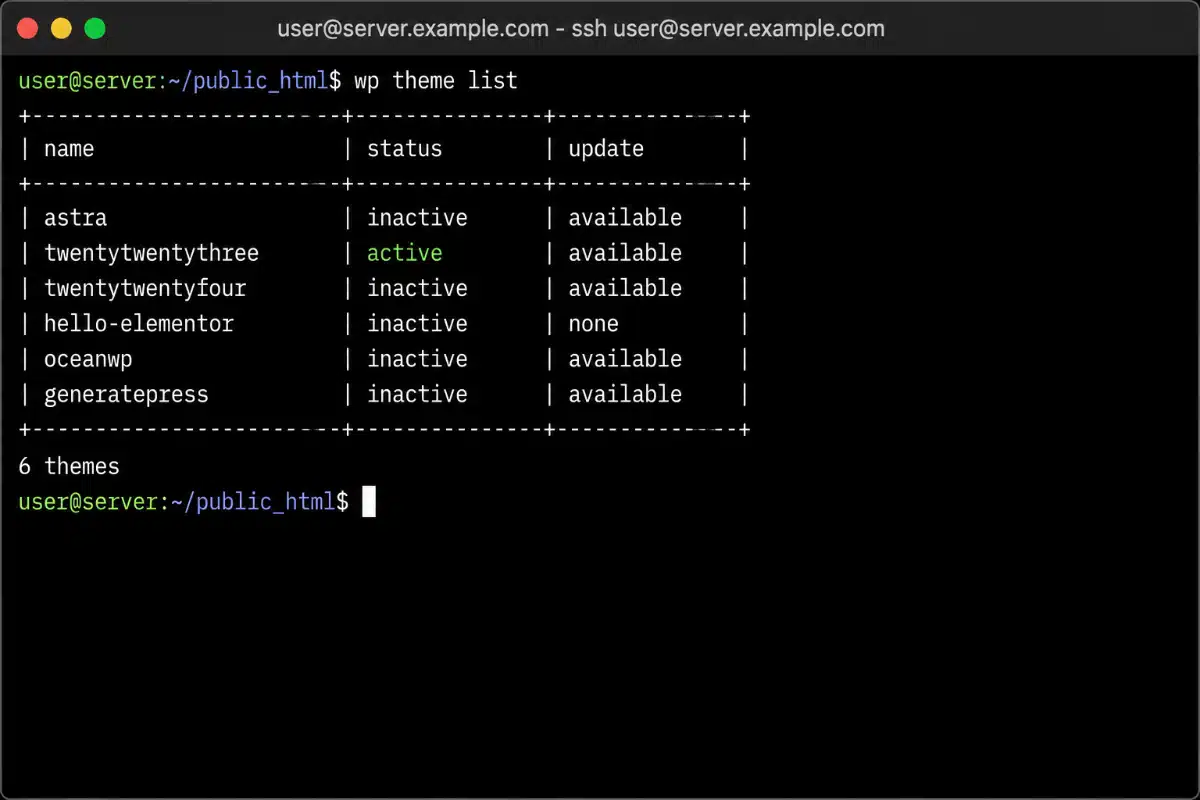Click 'available' update in astra row
1200x800 pixels.
click(625, 218)
